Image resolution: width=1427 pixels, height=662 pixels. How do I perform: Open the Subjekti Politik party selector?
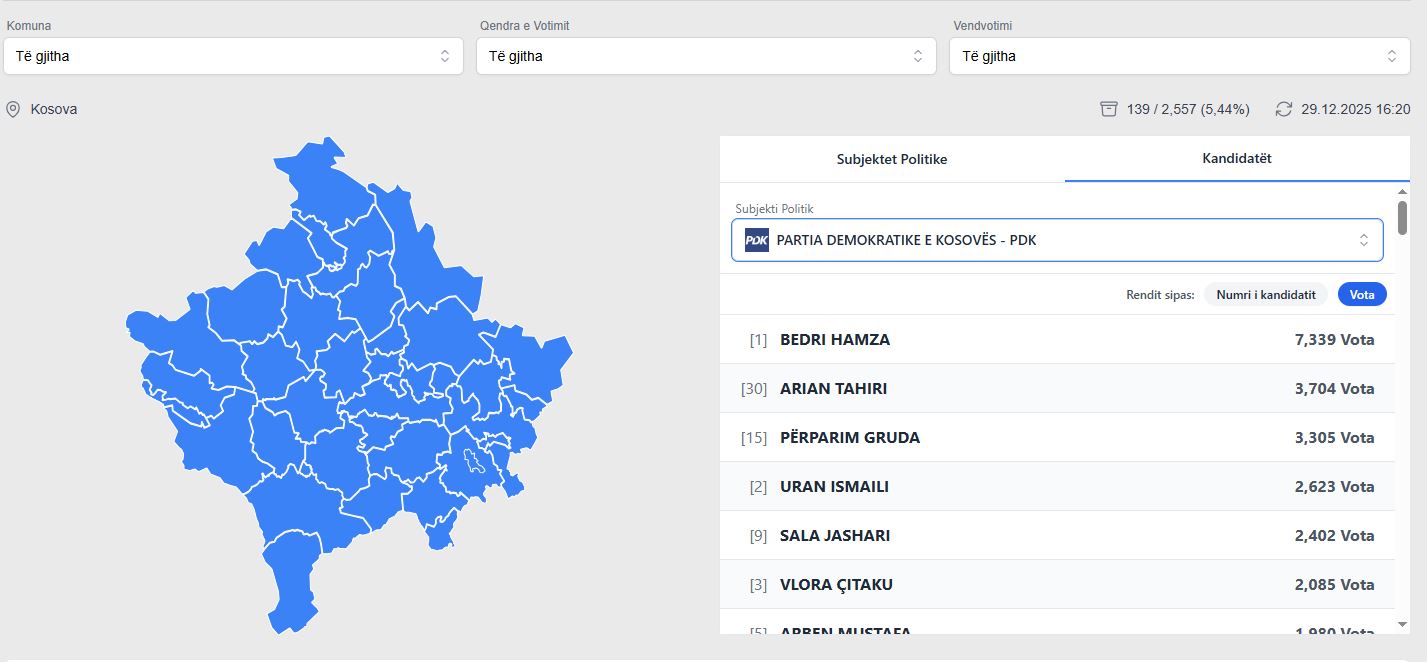(x=1057, y=240)
